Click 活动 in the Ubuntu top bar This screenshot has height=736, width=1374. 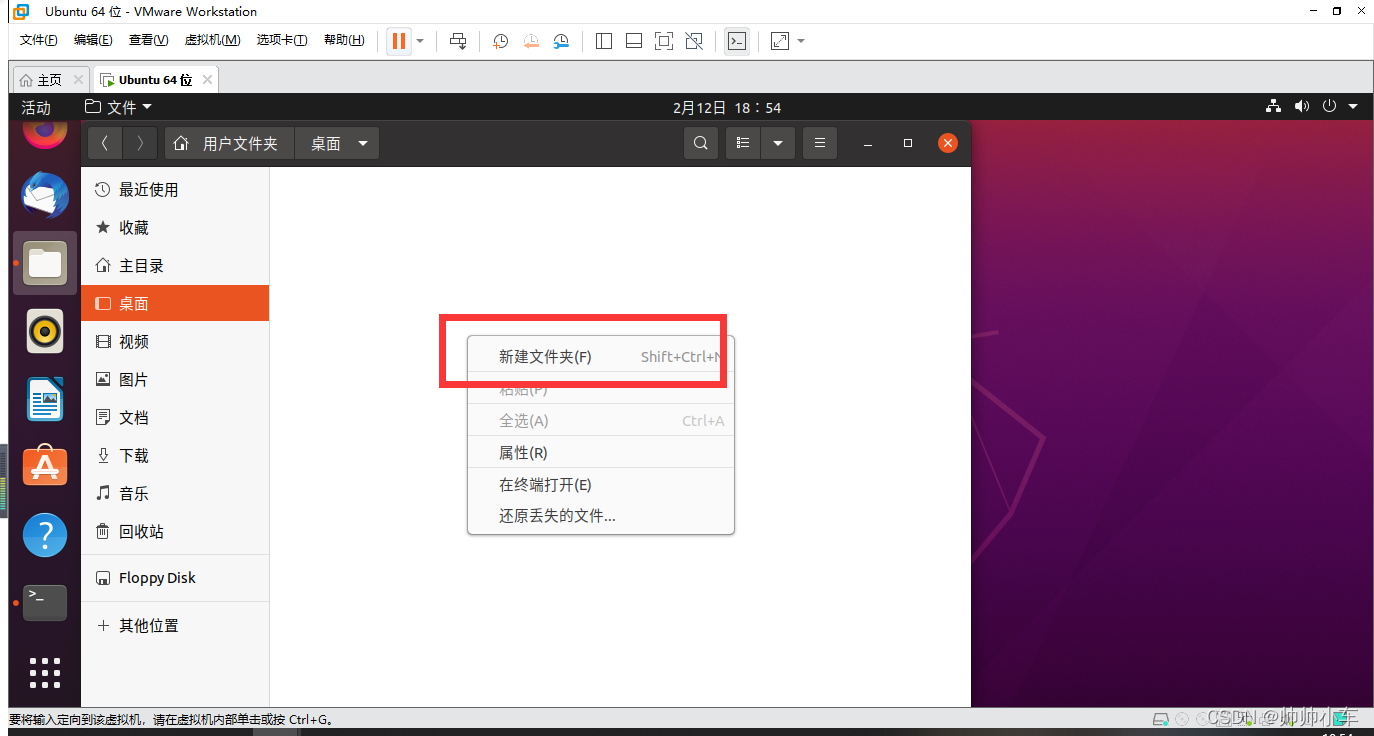[36, 107]
